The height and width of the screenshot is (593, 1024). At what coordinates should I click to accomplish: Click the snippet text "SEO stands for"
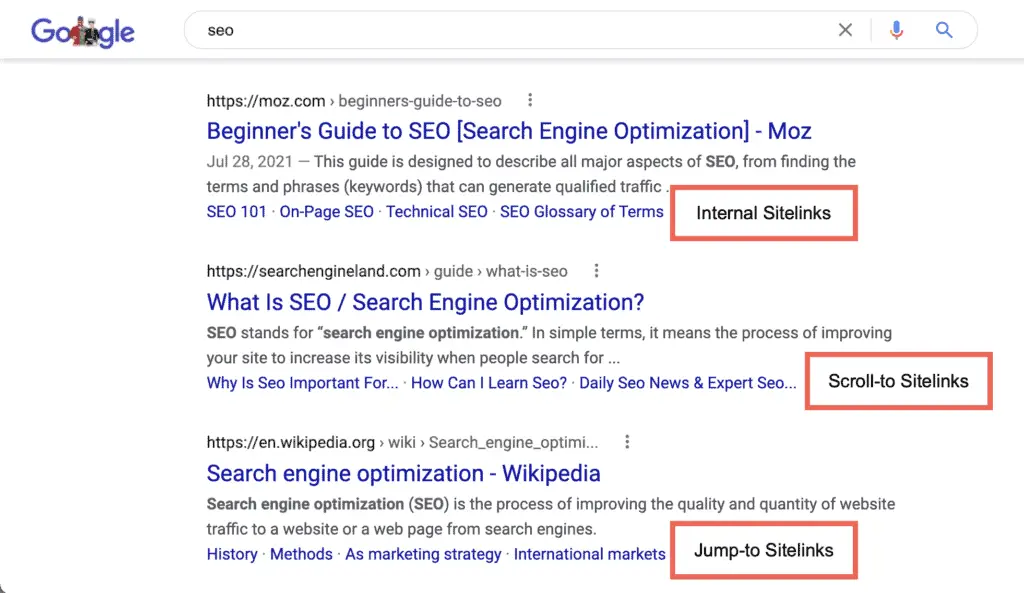[x=260, y=332]
